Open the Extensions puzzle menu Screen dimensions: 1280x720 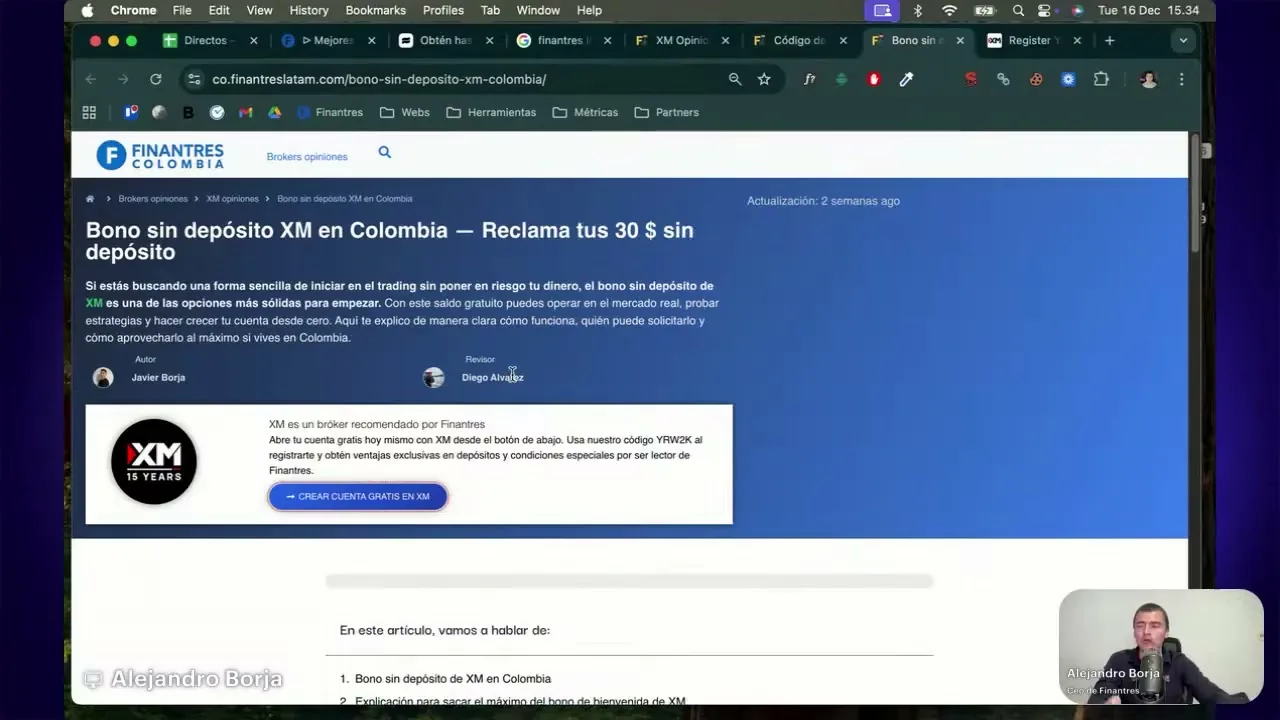(1101, 79)
